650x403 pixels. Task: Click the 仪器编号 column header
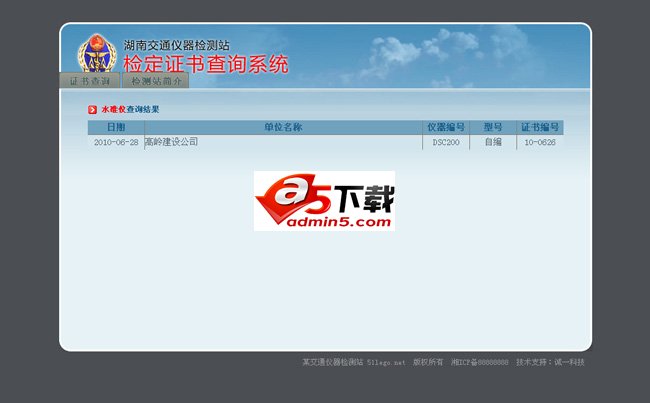pyautogui.click(x=446, y=127)
